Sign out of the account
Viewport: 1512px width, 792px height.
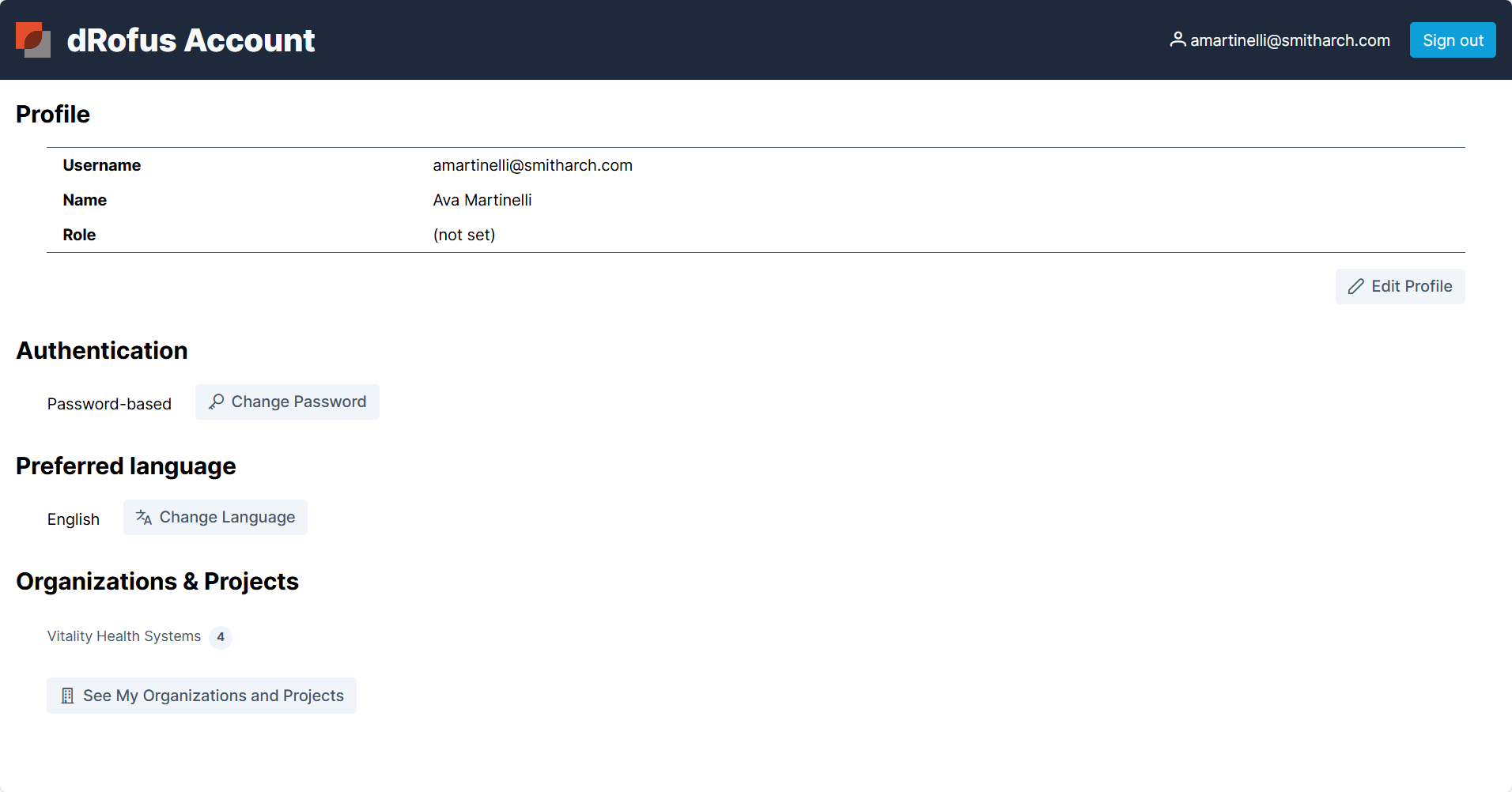point(1452,40)
